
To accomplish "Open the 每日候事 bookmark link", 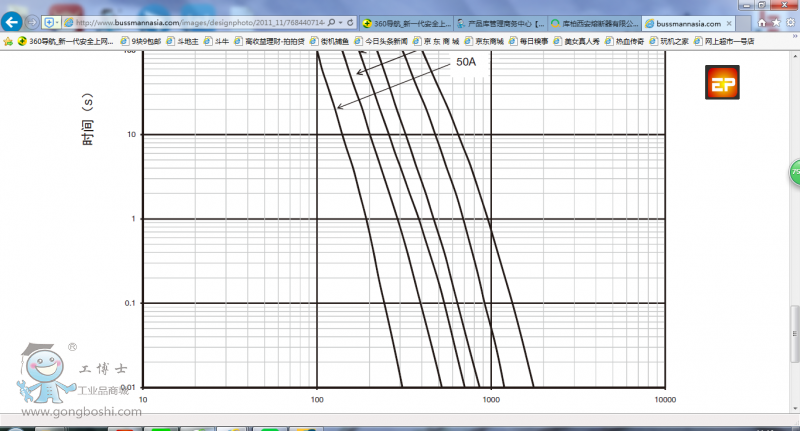I will (x=532, y=42).
